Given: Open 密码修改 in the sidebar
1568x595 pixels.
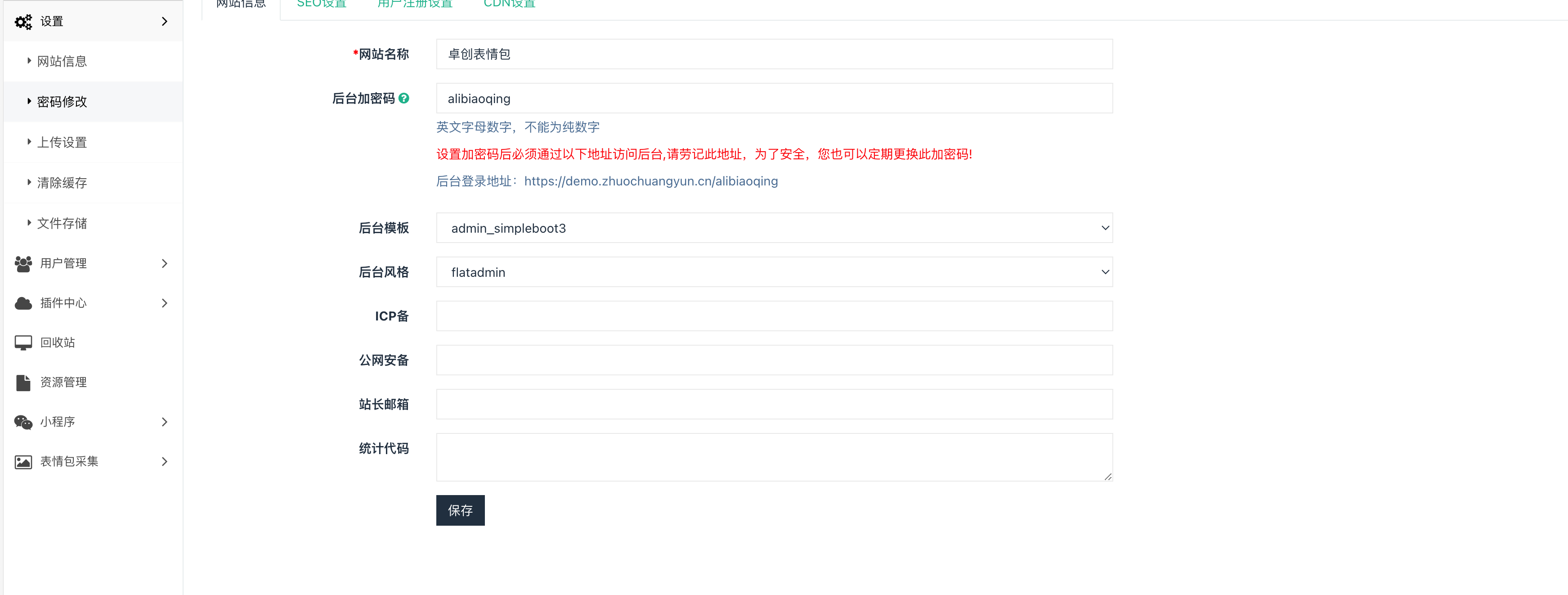Looking at the screenshot, I should point(93,102).
